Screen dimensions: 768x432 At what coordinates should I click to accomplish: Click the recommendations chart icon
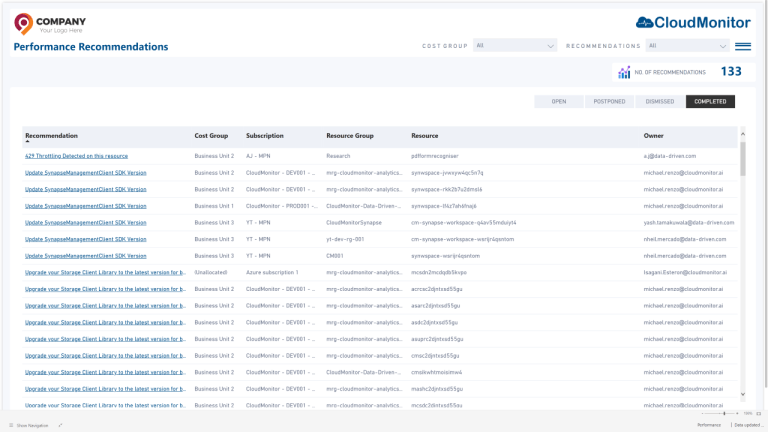point(624,72)
